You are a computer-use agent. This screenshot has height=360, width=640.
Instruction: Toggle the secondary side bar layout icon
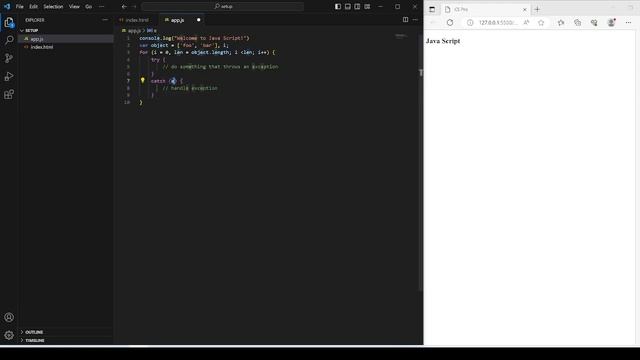pos(357,7)
